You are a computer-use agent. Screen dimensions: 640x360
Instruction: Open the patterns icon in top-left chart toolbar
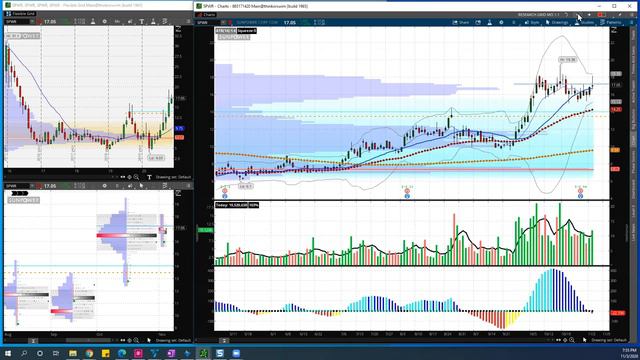(165, 21)
